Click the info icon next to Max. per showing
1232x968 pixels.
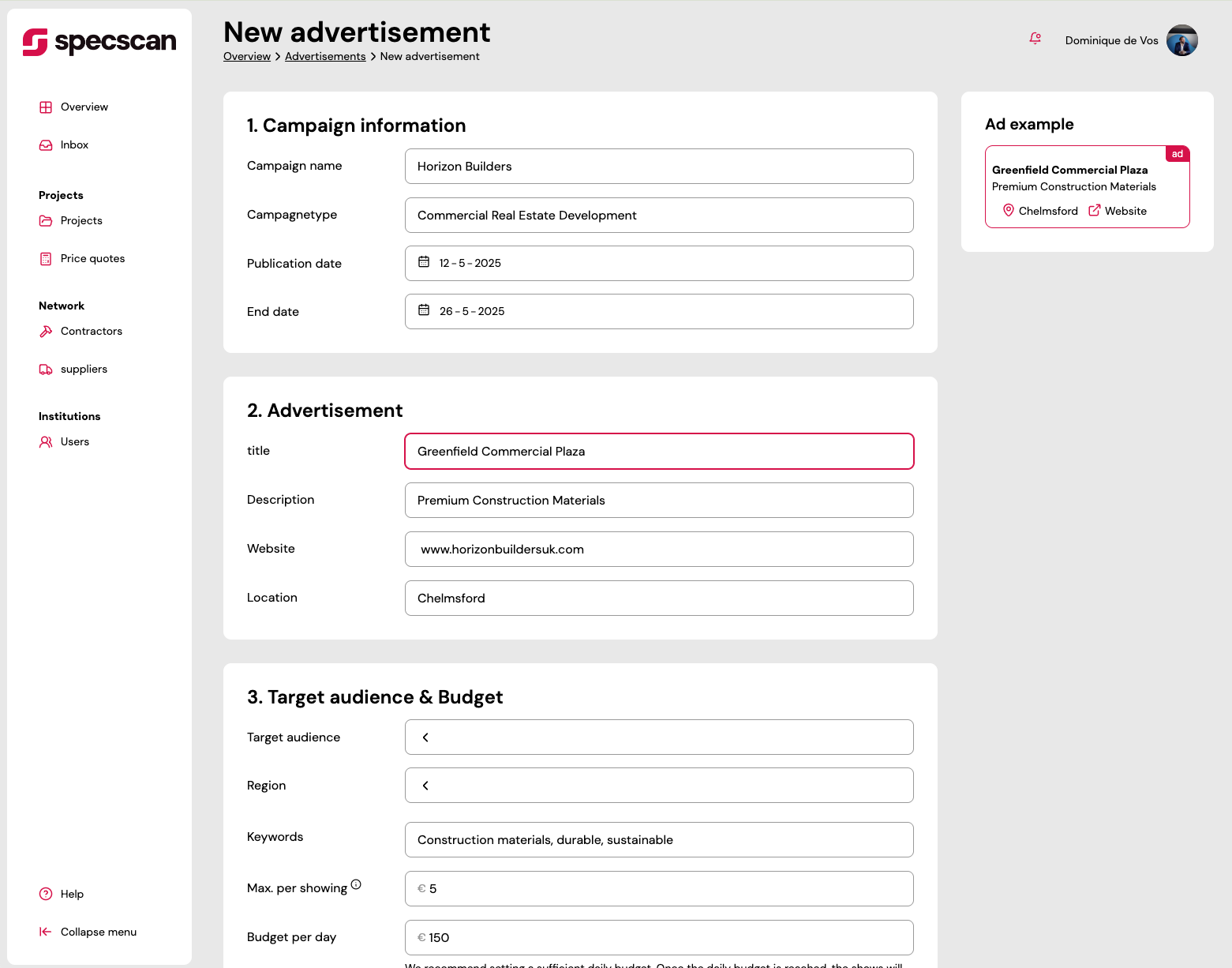pos(356,884)
